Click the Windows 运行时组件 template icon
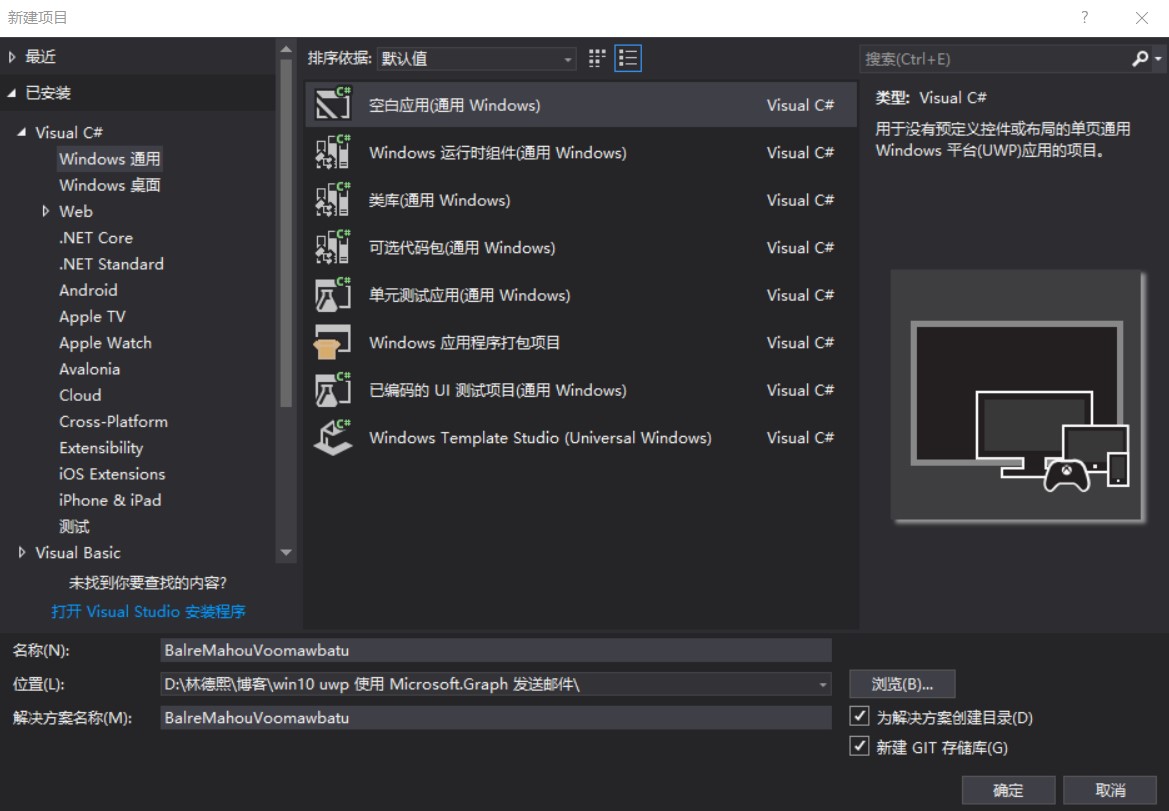 pyautogui.click(x=333, y=152)
